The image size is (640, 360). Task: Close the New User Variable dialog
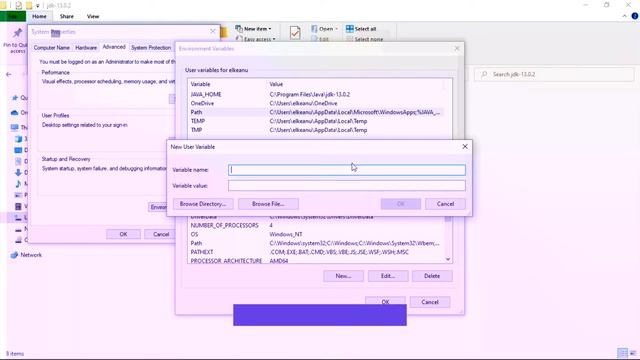point(465,147)
